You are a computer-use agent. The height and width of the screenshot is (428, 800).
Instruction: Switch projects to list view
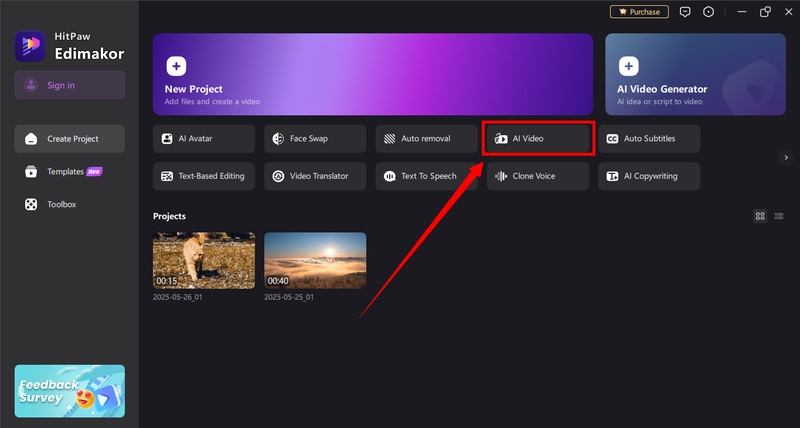779,216
